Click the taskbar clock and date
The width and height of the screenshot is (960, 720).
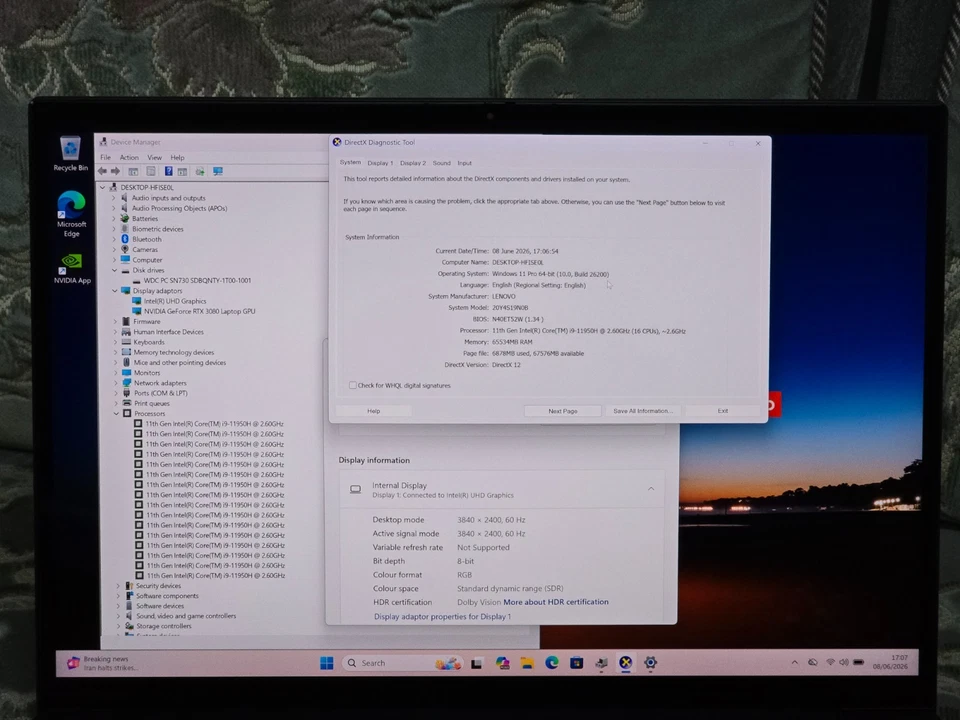[x=890, y=662]
